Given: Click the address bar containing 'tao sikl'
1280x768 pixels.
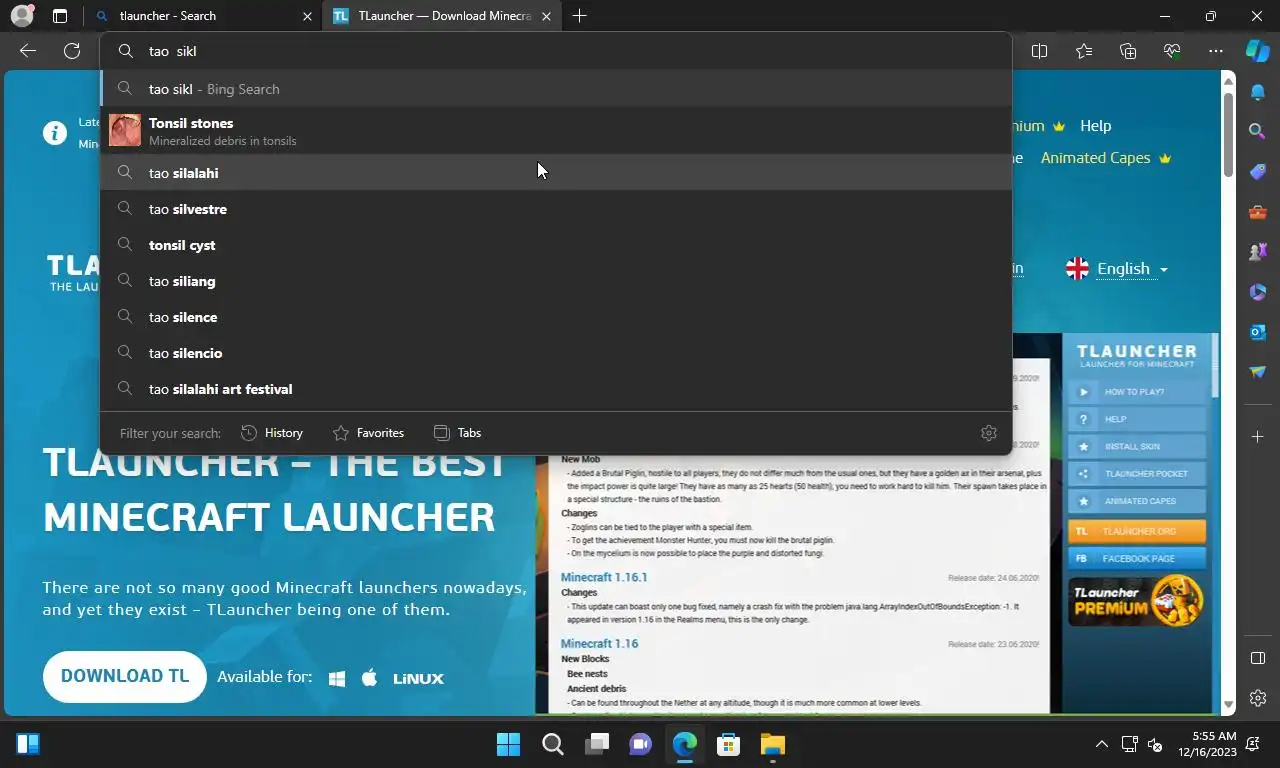Looking at the screenshot, I should click(556, 51).
